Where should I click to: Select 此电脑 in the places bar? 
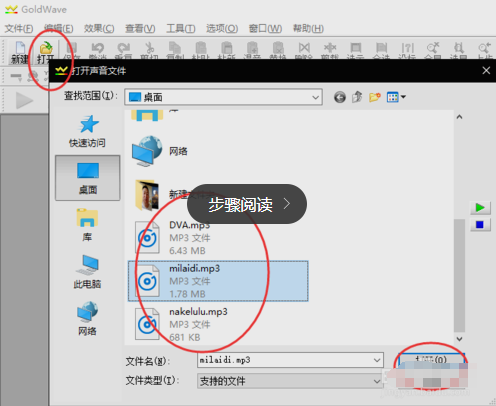87,272
